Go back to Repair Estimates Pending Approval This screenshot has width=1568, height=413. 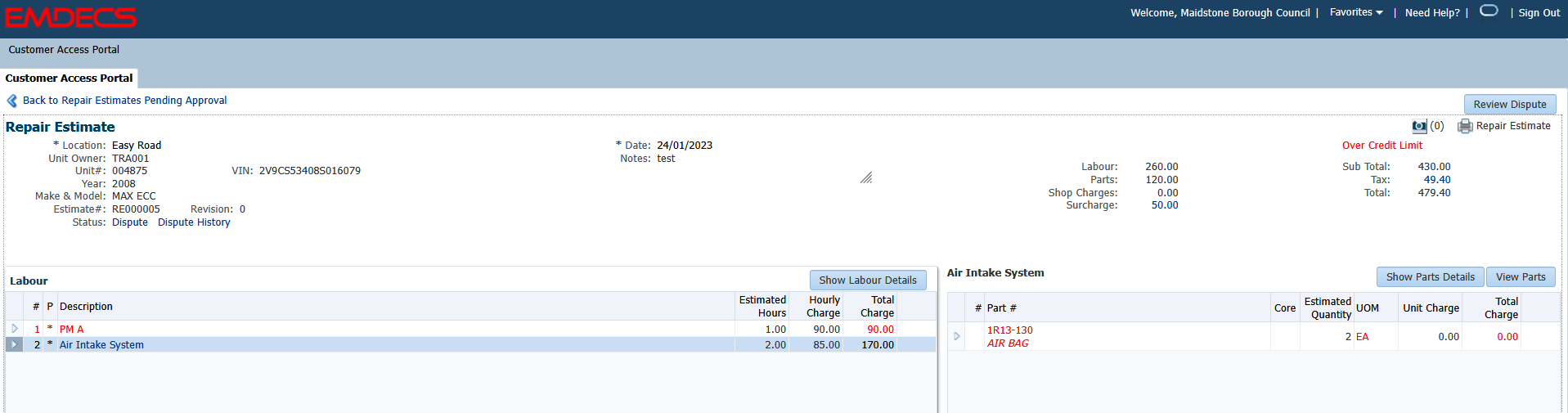click(124, 101)
